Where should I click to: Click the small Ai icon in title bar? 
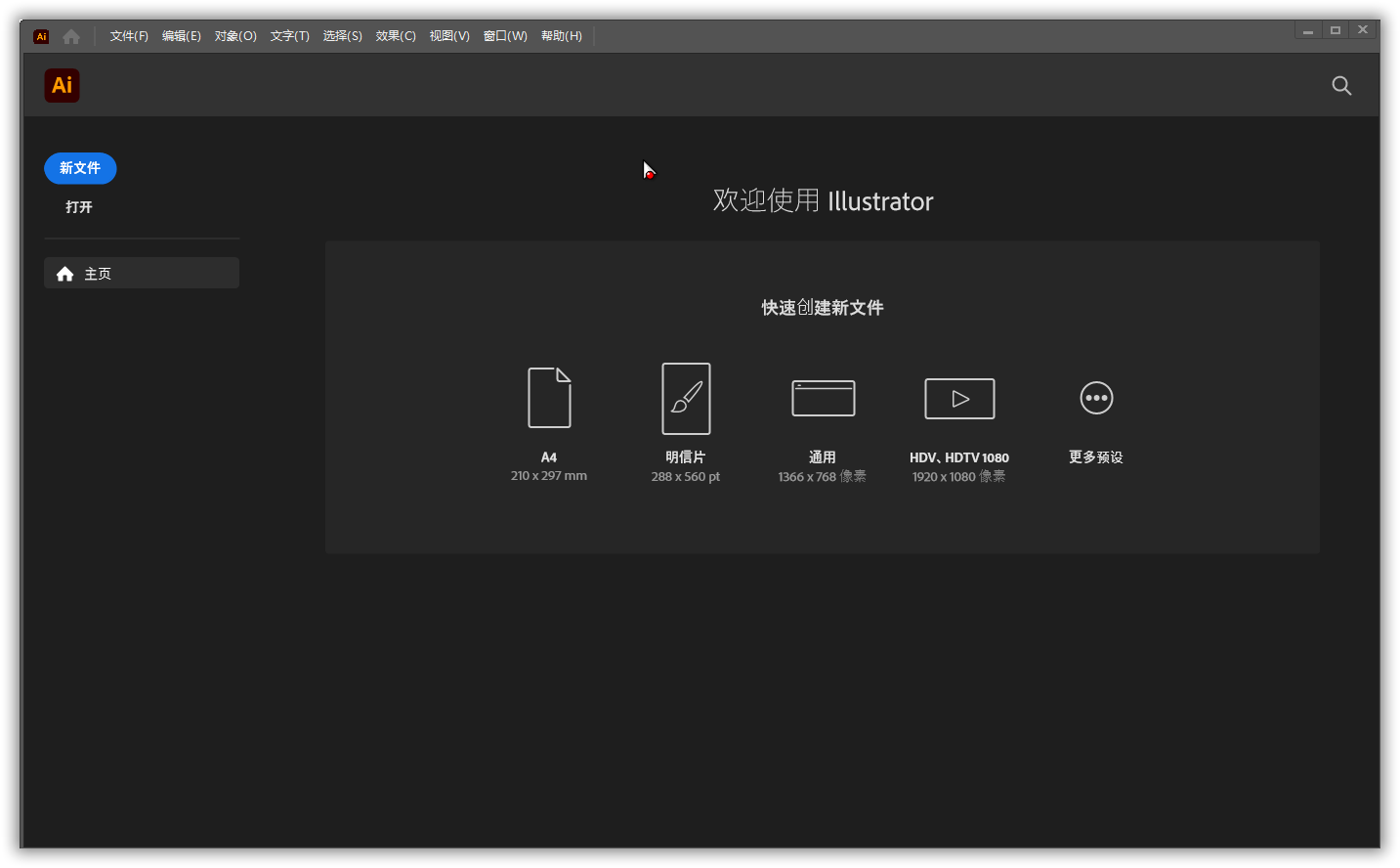click(41, 36)
